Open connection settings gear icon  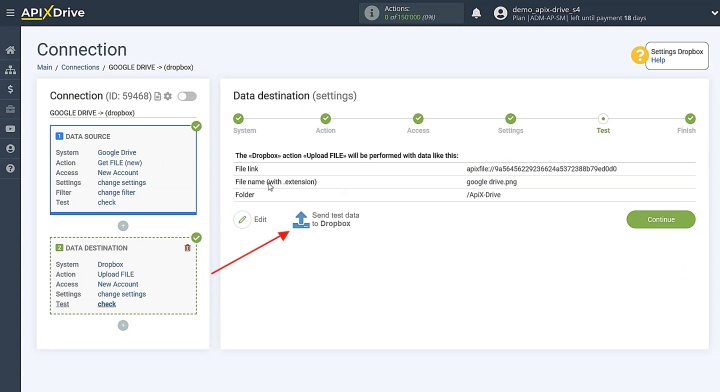[168, 96]
